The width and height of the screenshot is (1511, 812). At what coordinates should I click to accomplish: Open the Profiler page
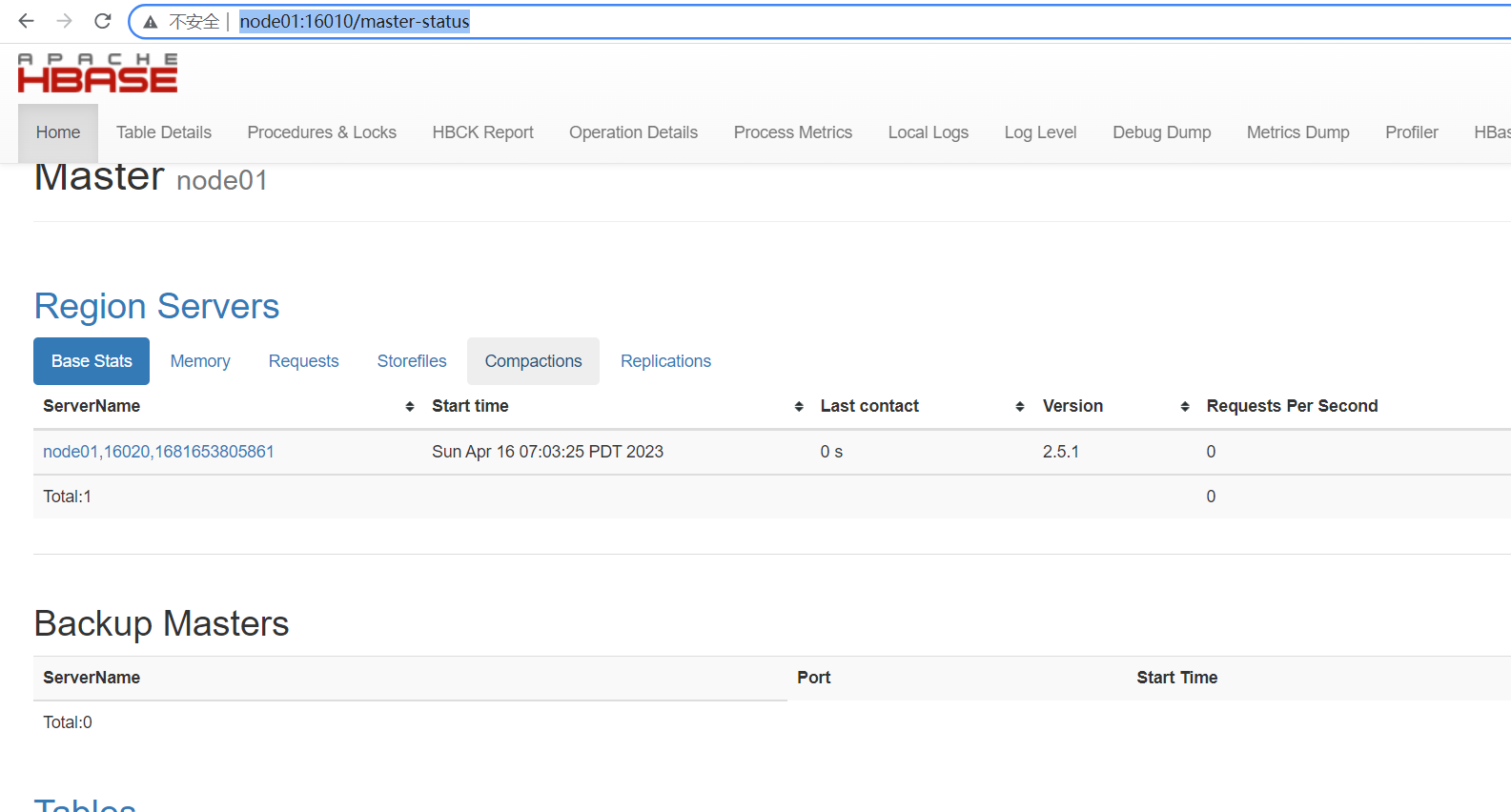click(1412, 132)
